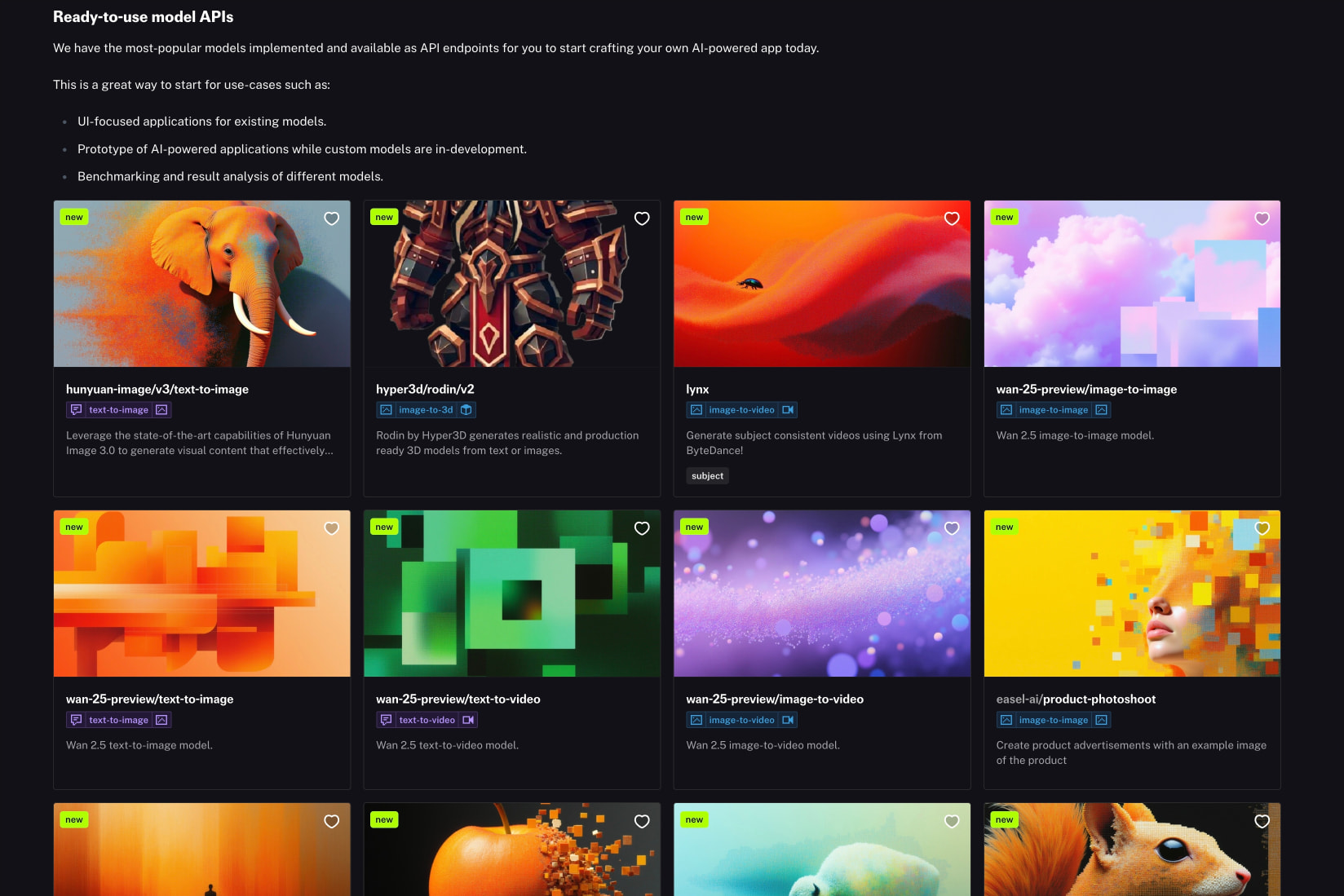Favorite the hyper3d/rodin/v2 card with its heart icon
The image size is (1344, 896).
(x=642, y=218)
